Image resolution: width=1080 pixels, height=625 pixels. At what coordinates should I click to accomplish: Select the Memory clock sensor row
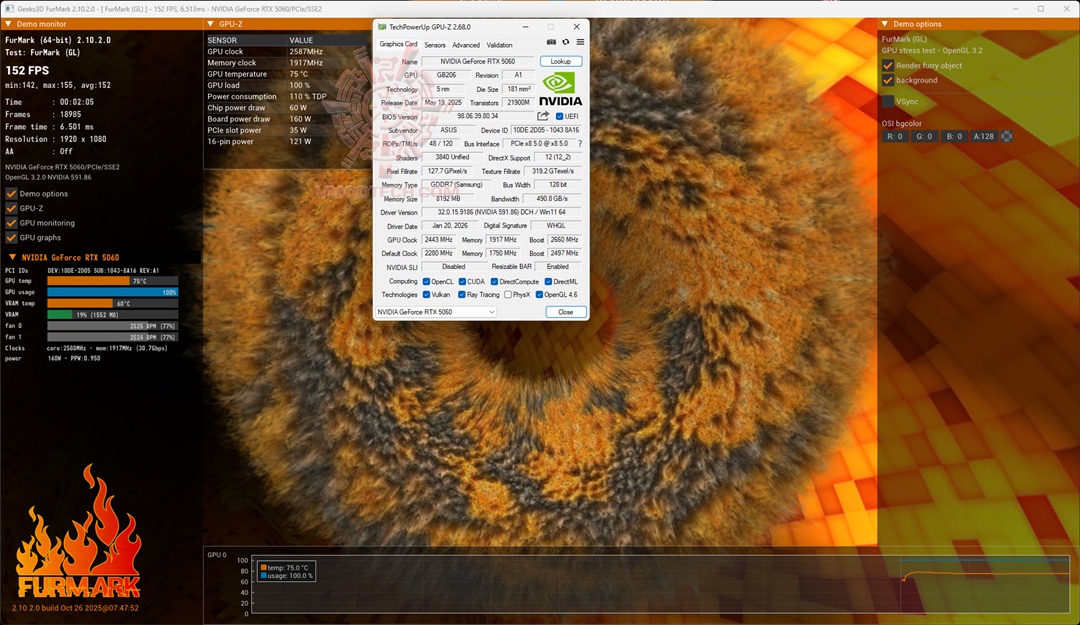[x=287, y=63]
